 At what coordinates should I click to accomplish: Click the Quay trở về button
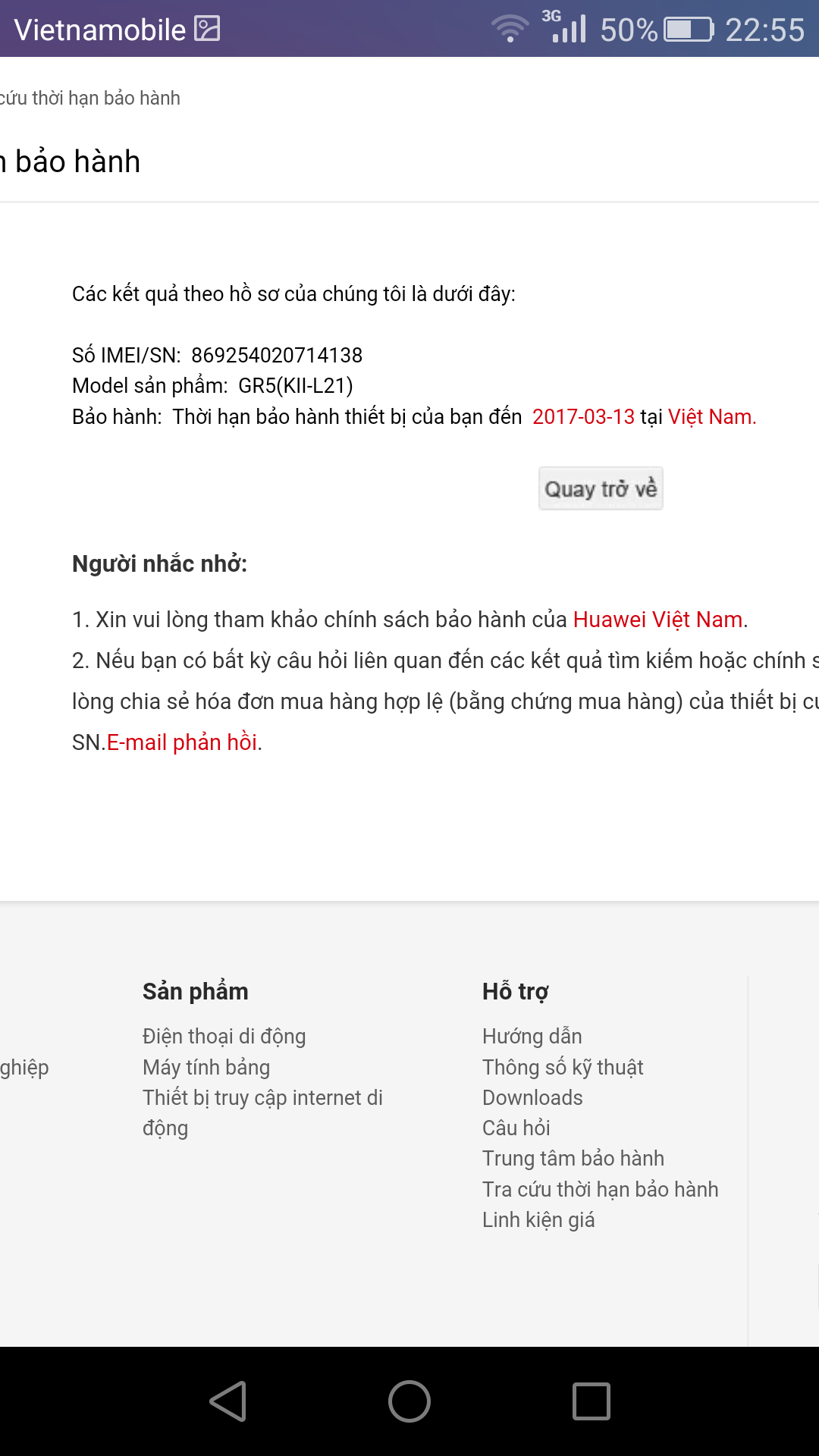[601, 488]
